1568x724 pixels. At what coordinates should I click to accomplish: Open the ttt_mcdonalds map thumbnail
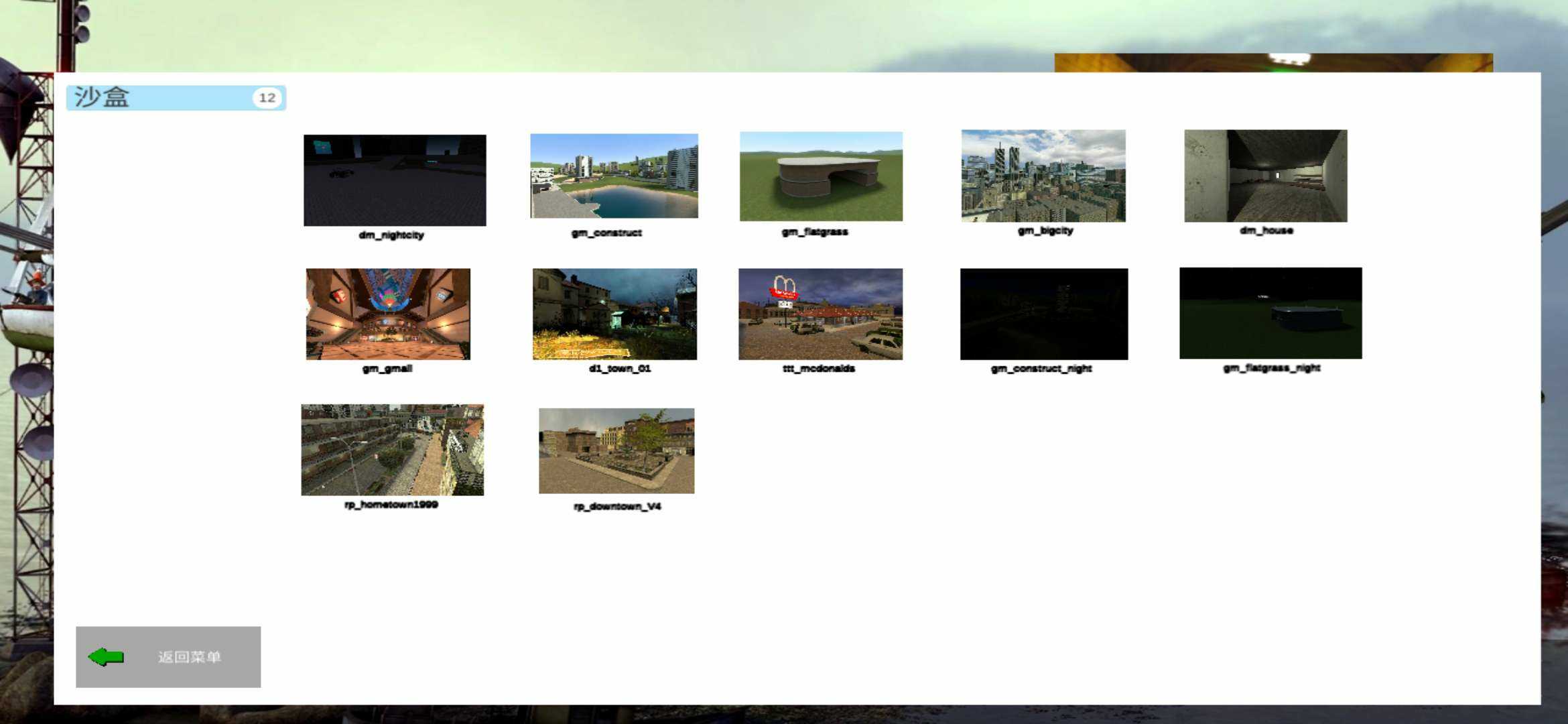coord(820,314)
